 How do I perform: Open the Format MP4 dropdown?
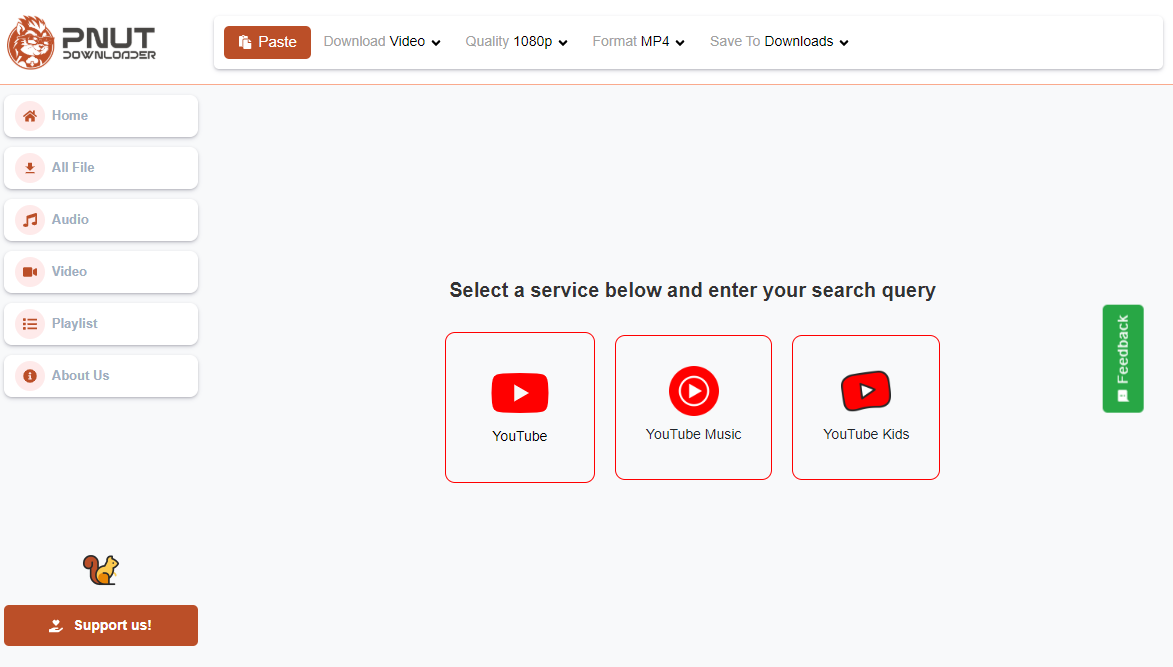[x=638, y=42]
